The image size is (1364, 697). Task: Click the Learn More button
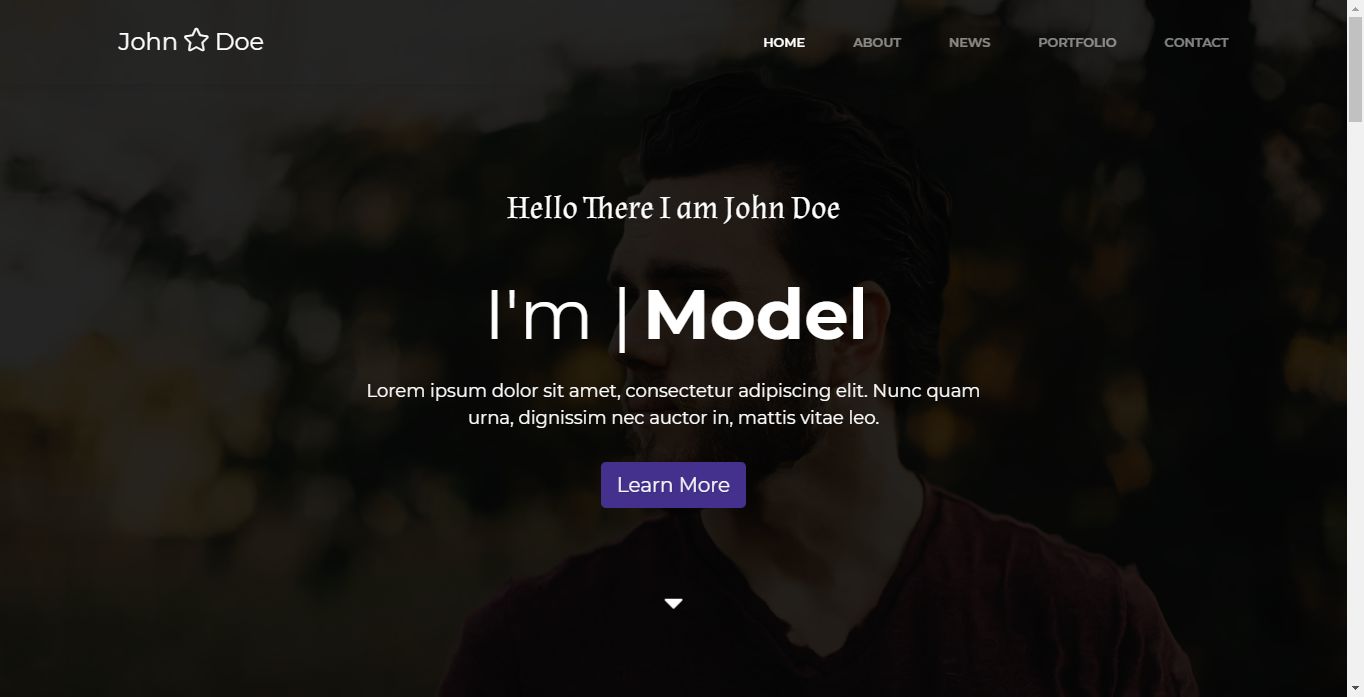[673, 485]
